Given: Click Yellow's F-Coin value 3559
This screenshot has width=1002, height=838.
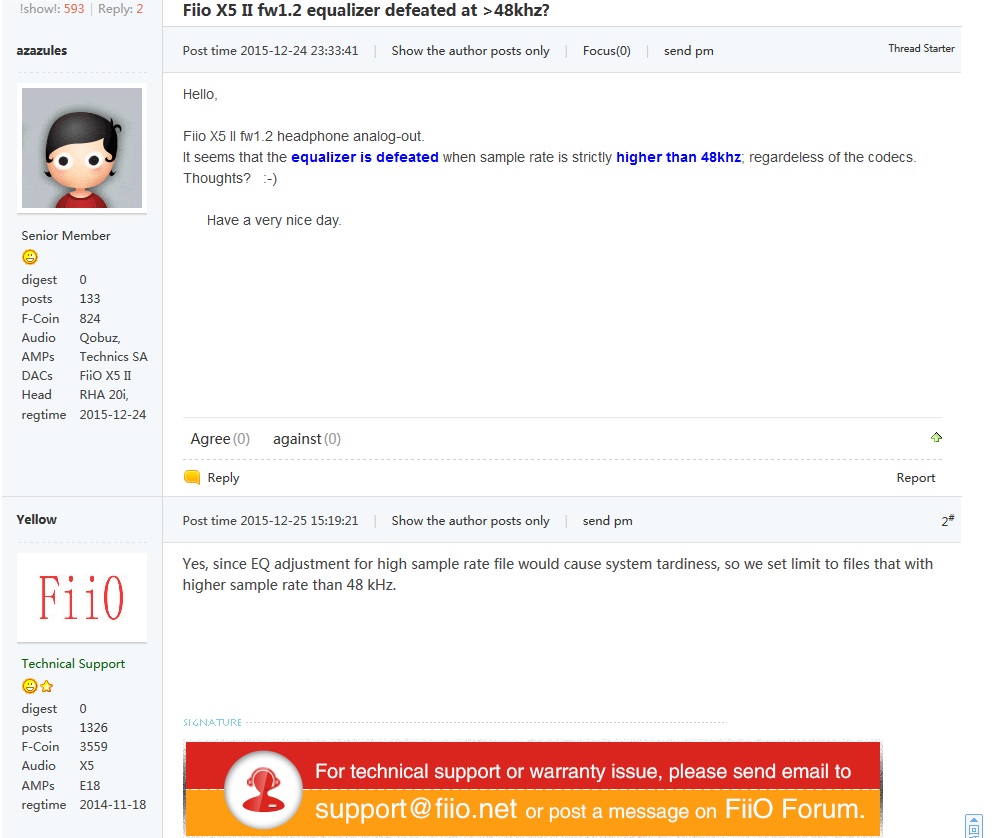Looking at the screenshot, I should tap(93, 747).
